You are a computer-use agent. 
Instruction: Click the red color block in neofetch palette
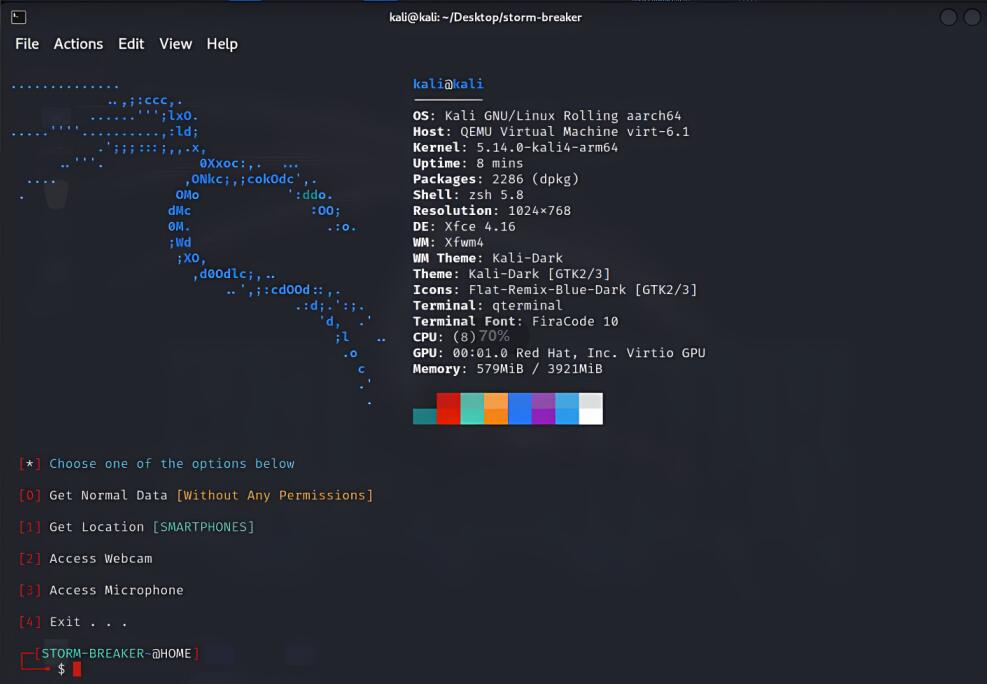[x=448, y=409]
